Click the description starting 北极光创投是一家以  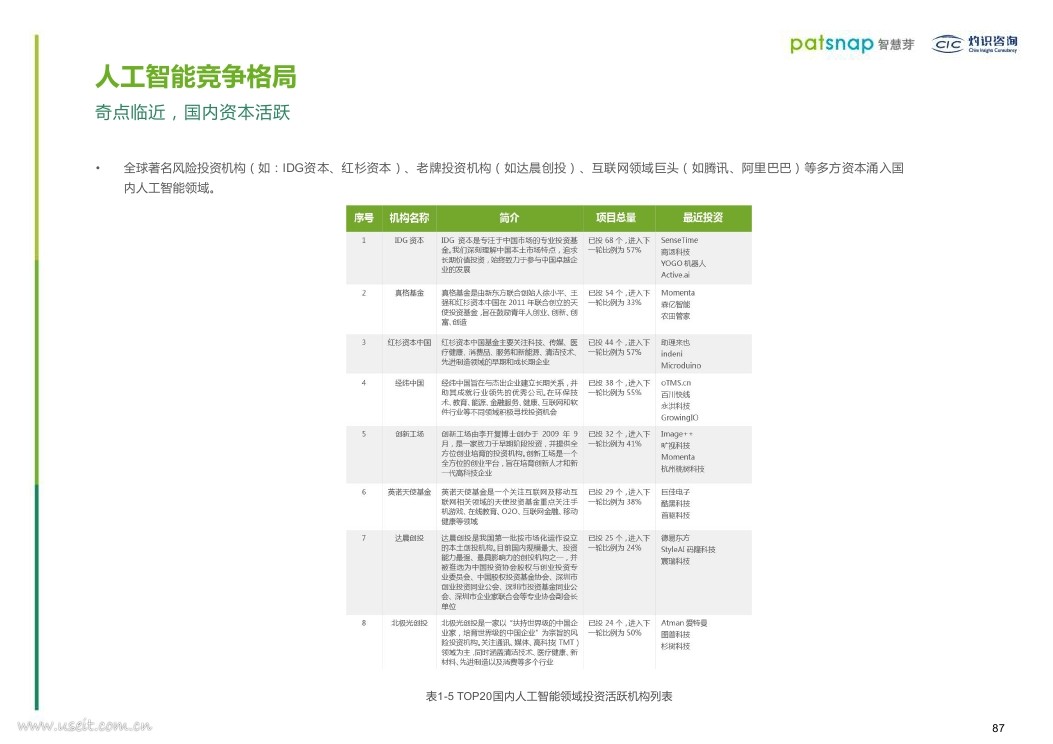[x=509, y=643]
